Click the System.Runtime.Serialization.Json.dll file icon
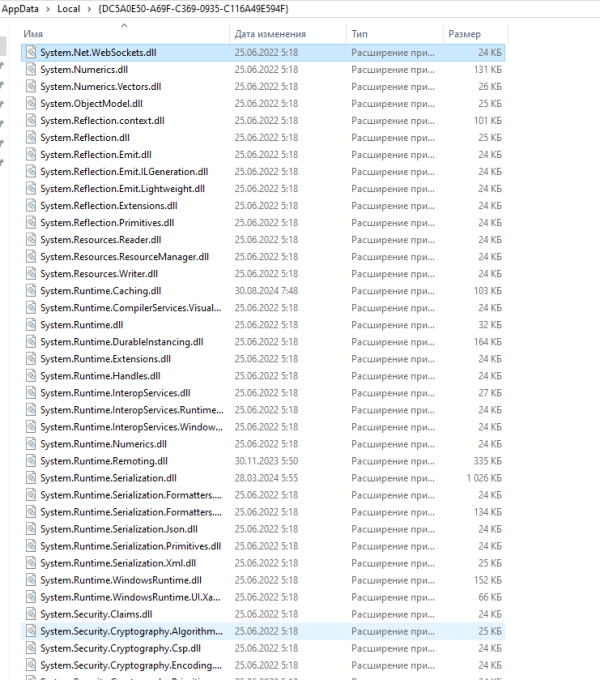This screenshot has height=680, width=600. point(31,529)
